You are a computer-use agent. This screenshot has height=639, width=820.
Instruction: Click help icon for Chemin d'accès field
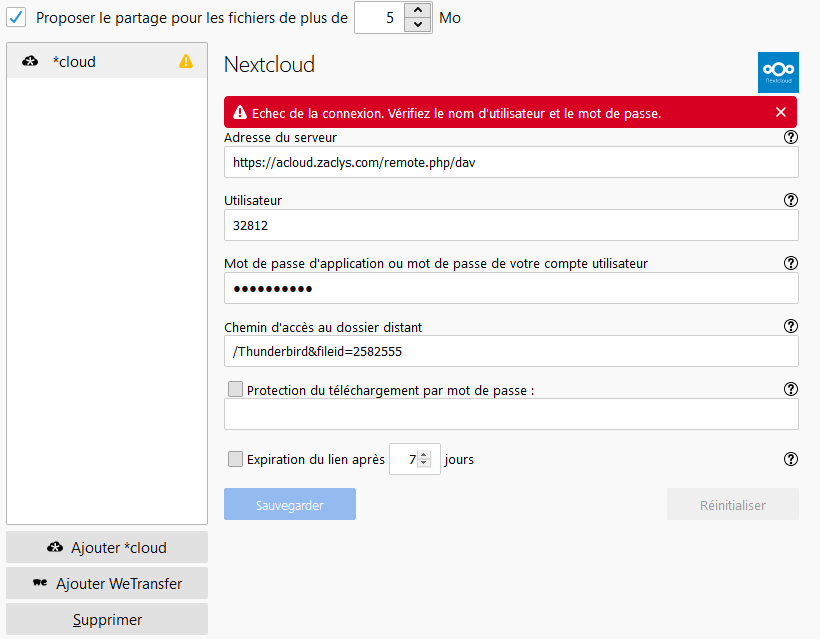click(791, 326)
